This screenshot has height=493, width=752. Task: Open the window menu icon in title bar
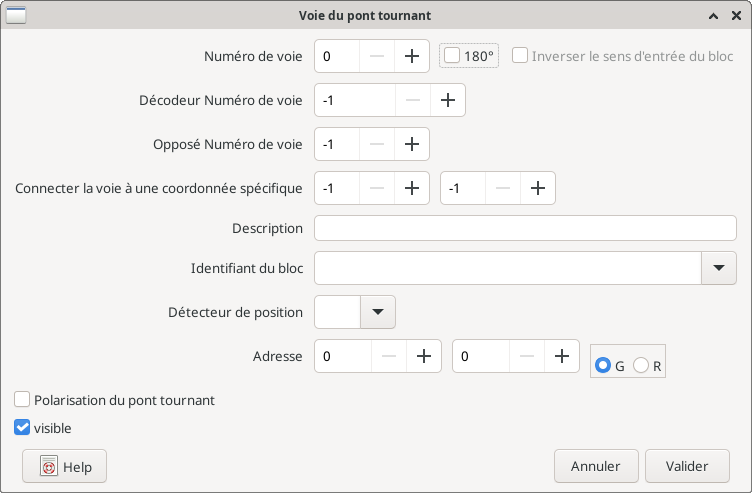point(17,16)
